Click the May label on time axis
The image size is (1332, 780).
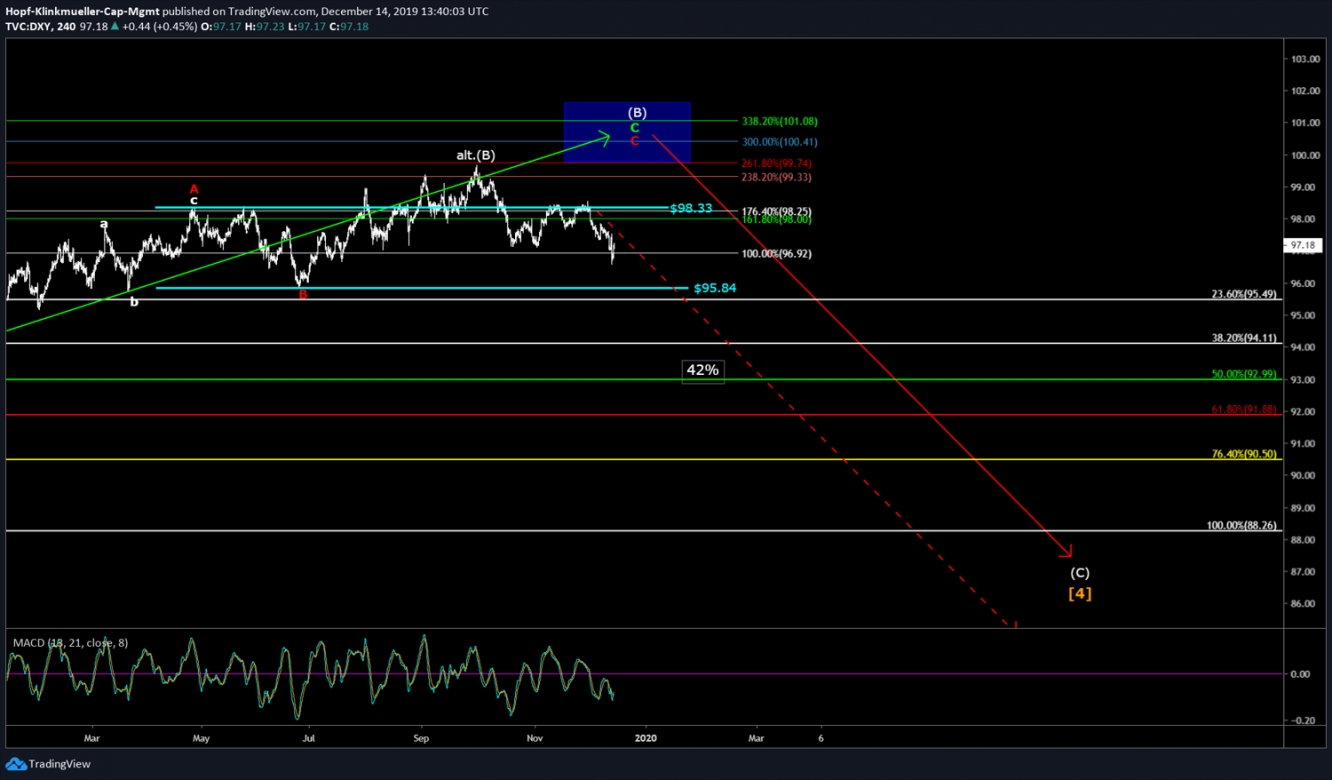click(x=202, y=739)
